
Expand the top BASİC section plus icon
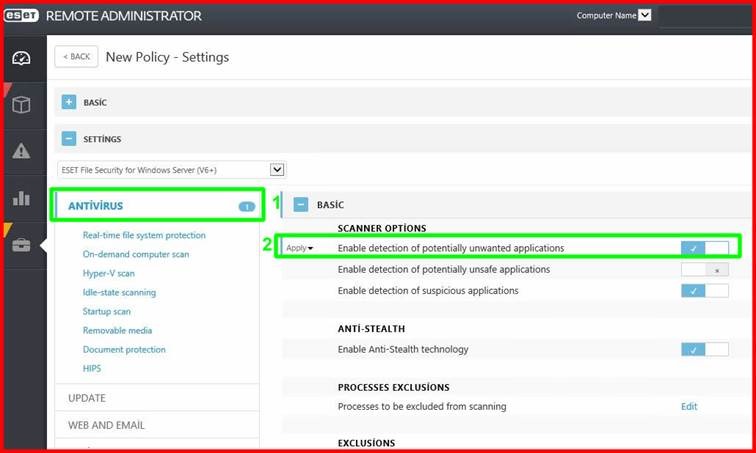click(x=69, y=102)
